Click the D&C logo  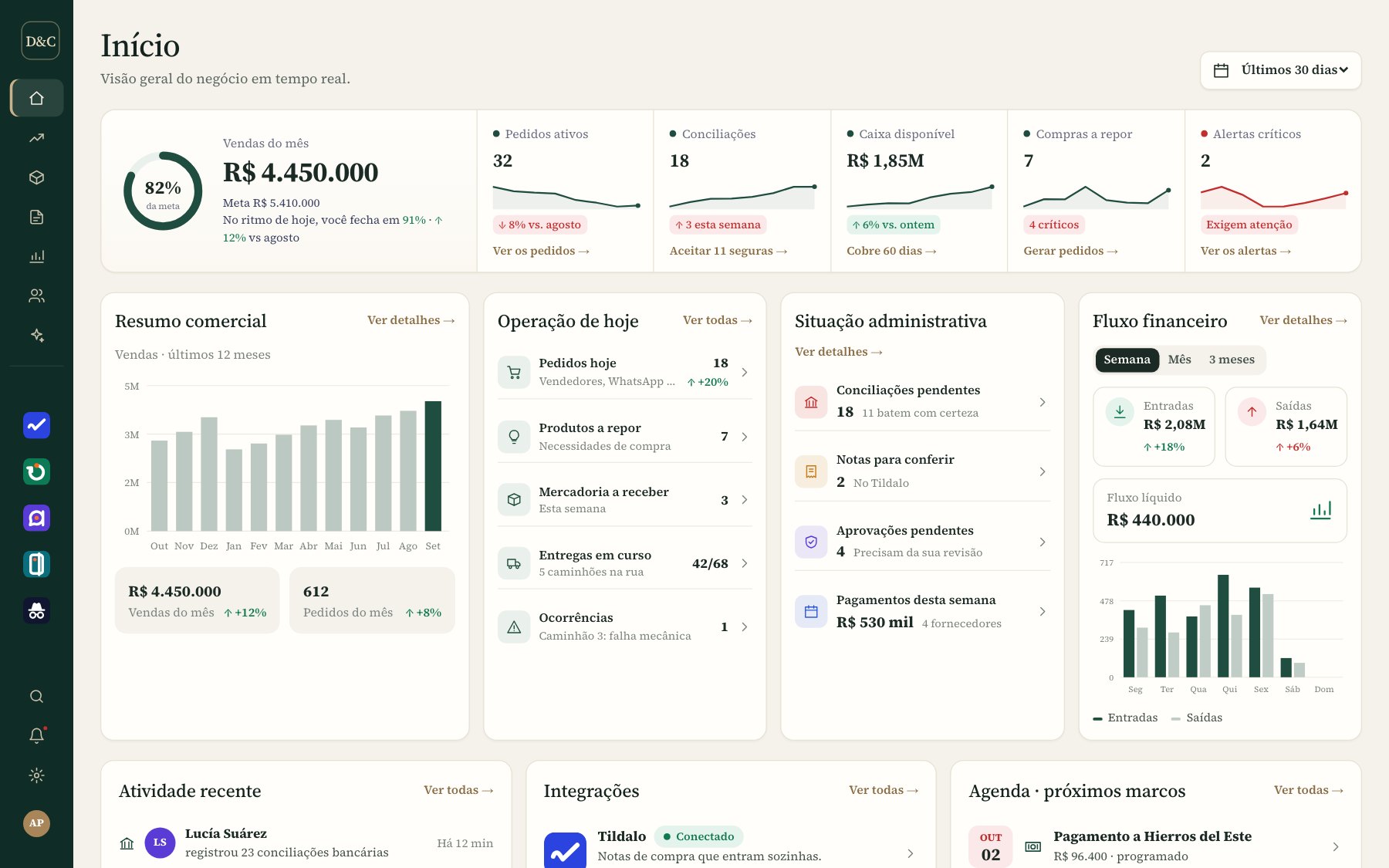(40, 41)
